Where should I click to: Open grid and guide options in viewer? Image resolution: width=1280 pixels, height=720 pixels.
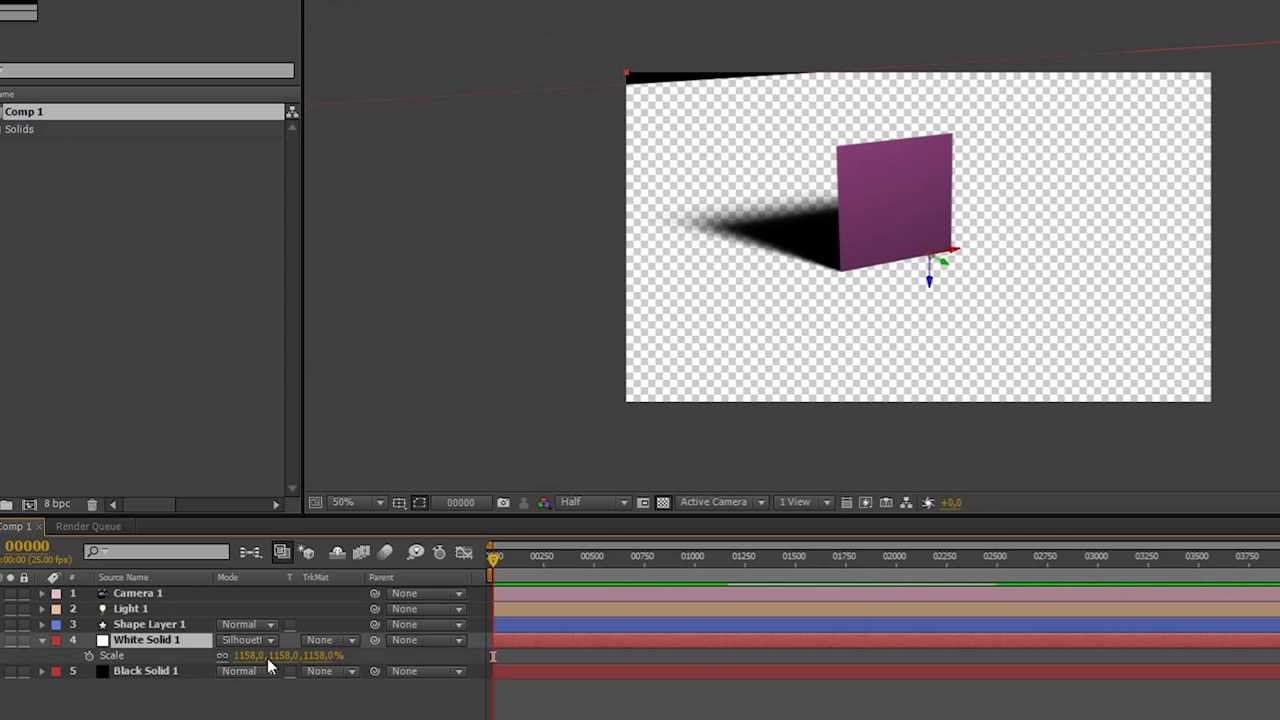(x=399, y=503)
